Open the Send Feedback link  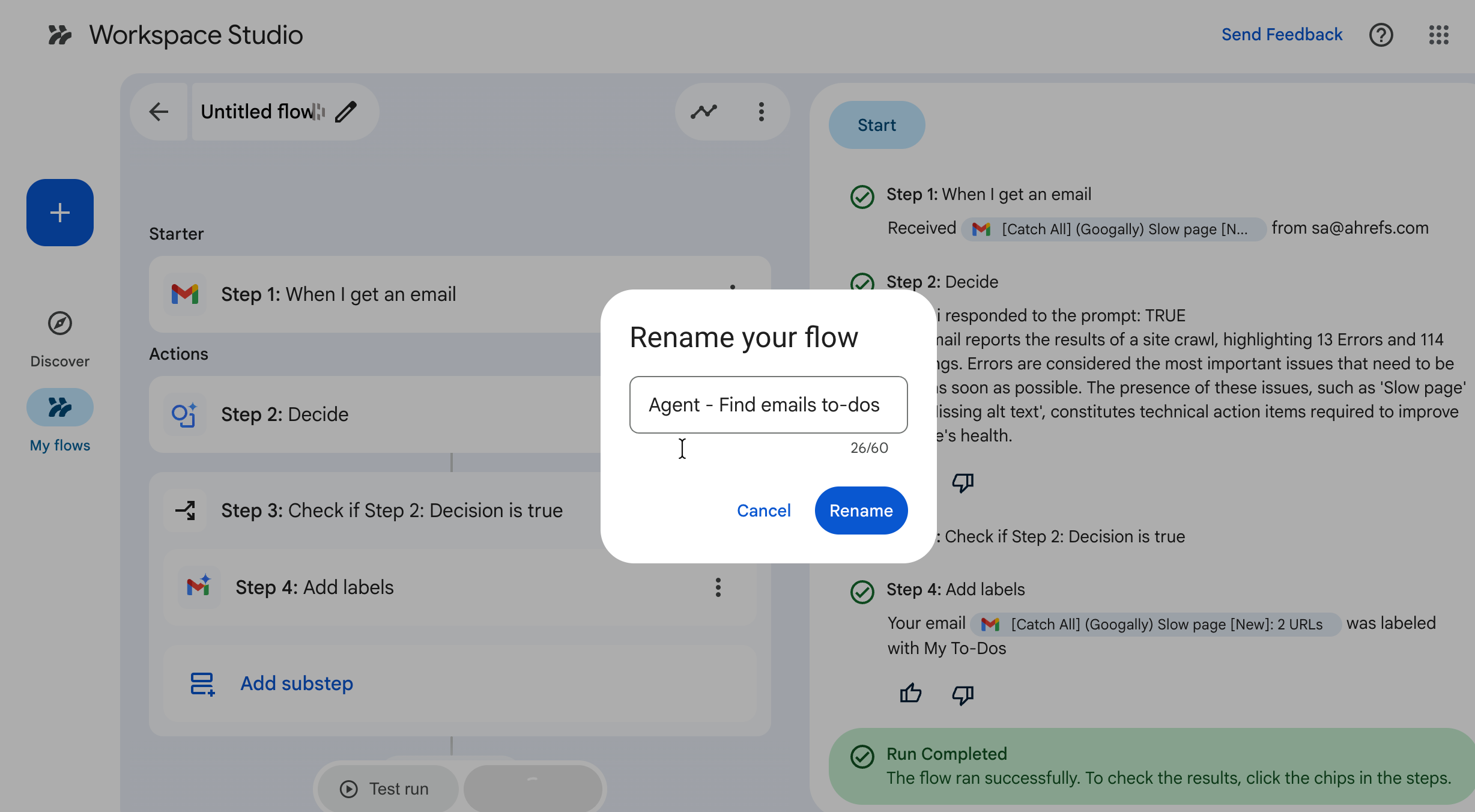coord(1282,35)
